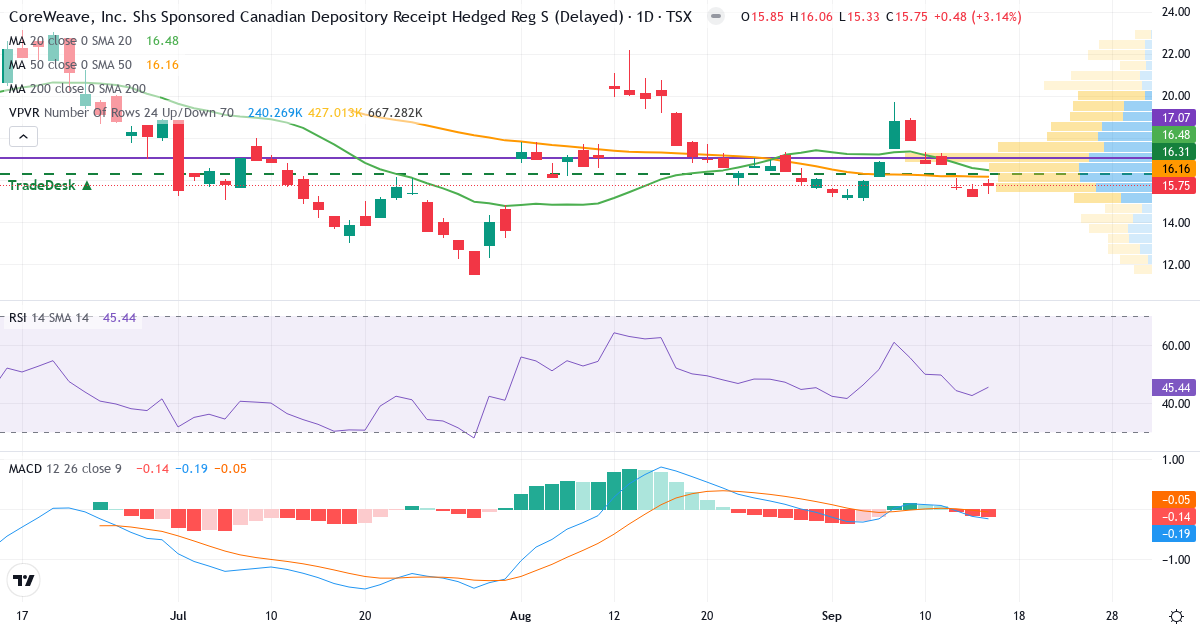1200x630 pixels.
Task: Click the High value H16.06
Action: [811, 17]
